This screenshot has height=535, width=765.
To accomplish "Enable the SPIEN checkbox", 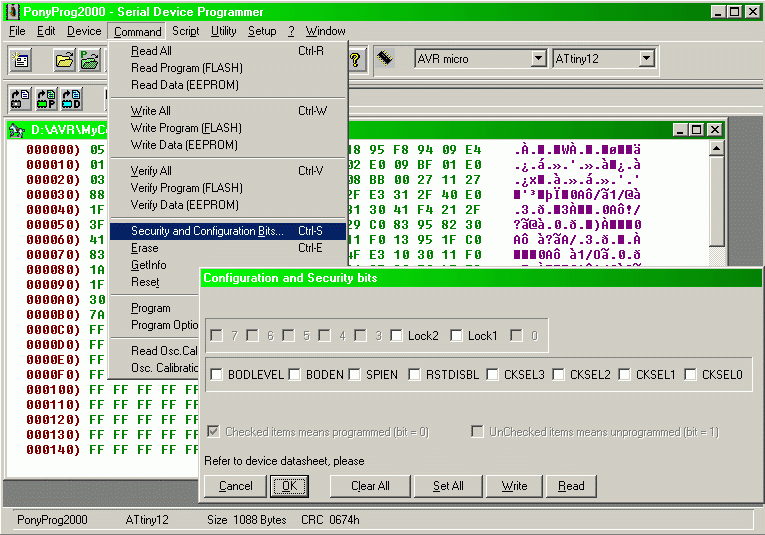I will [x=355, y=375].
